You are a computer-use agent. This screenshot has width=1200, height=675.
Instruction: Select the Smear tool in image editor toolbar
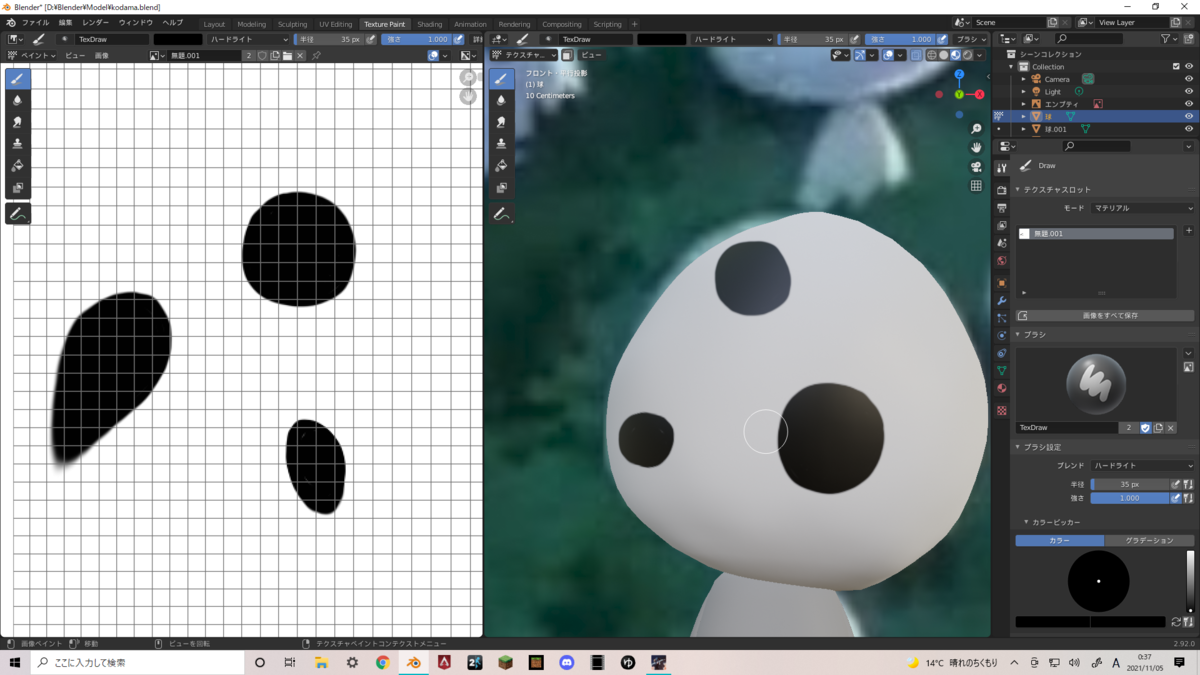(x=18, y=122)
